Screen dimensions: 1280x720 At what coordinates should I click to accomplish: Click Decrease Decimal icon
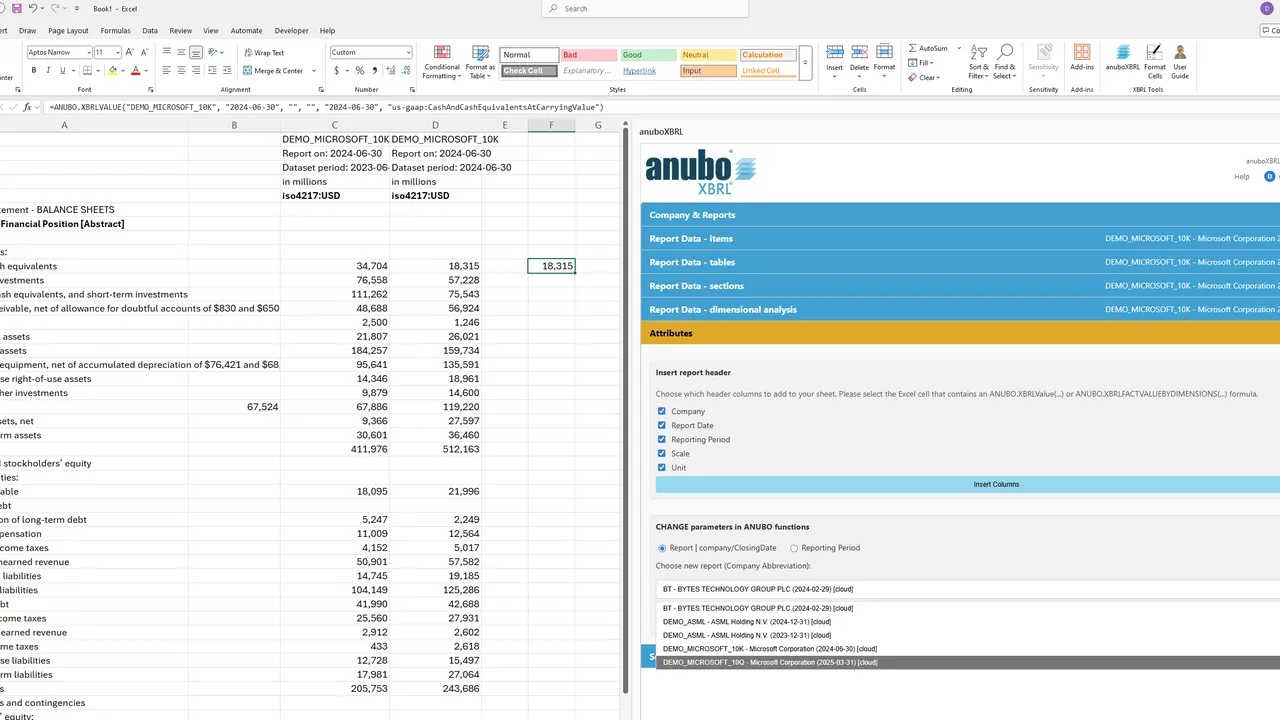(406, 71)
